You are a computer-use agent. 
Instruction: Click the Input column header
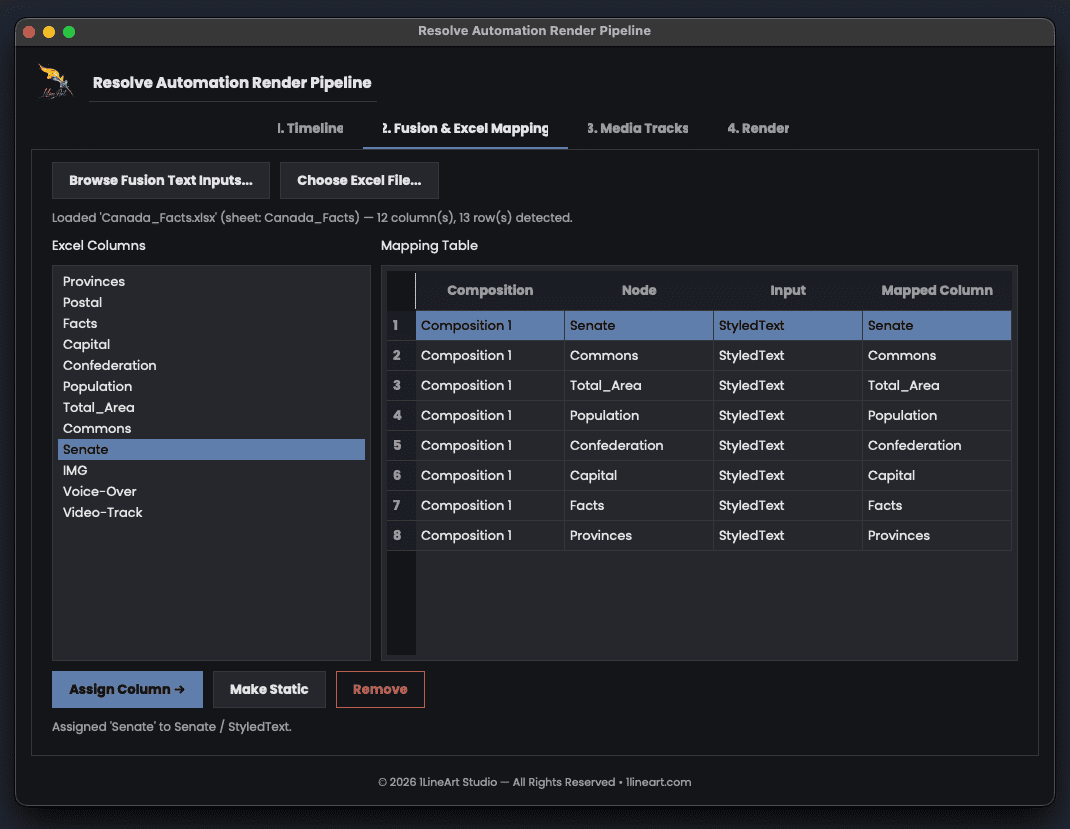point(787,291)
